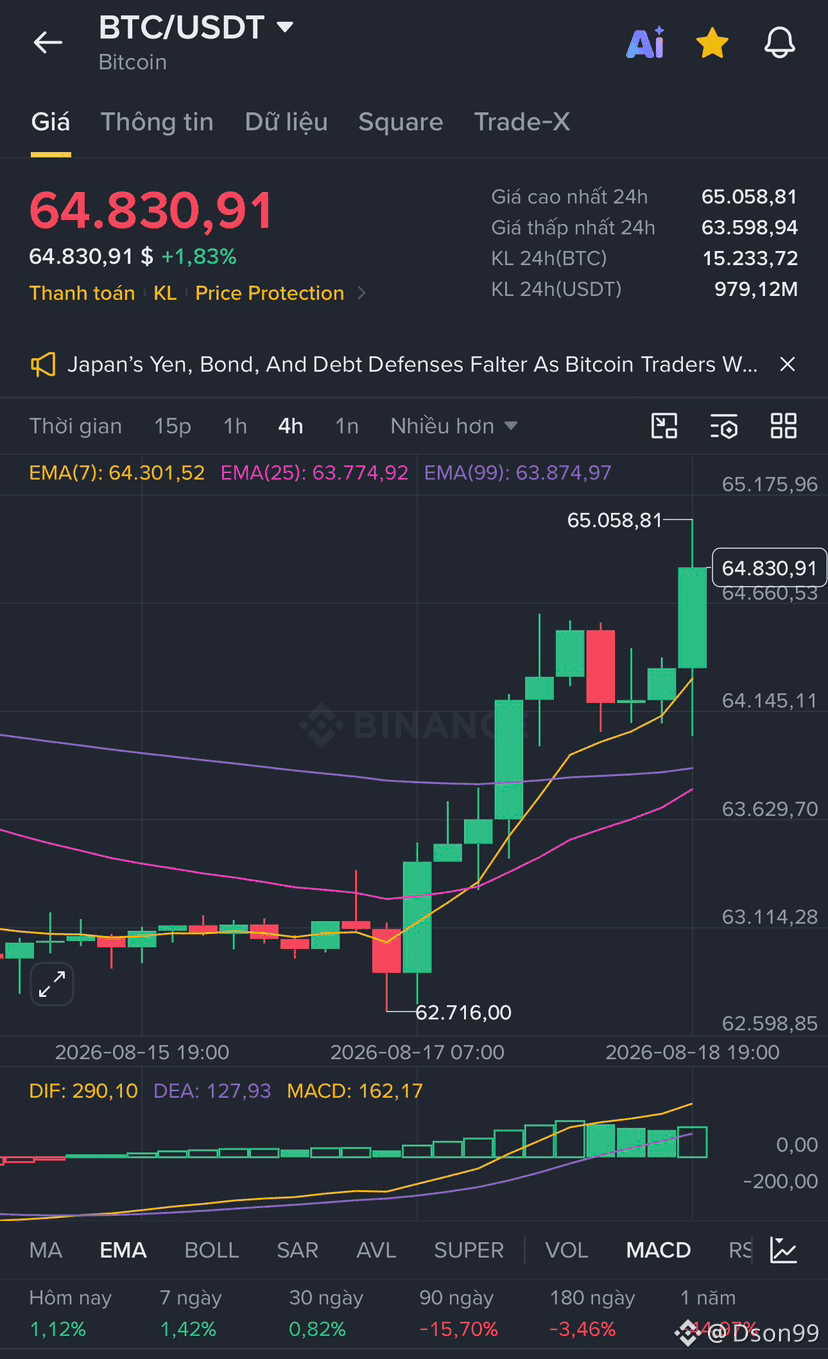Tap the large red price 64.830,91
The image size is (828, 1359).
[151, 211]
